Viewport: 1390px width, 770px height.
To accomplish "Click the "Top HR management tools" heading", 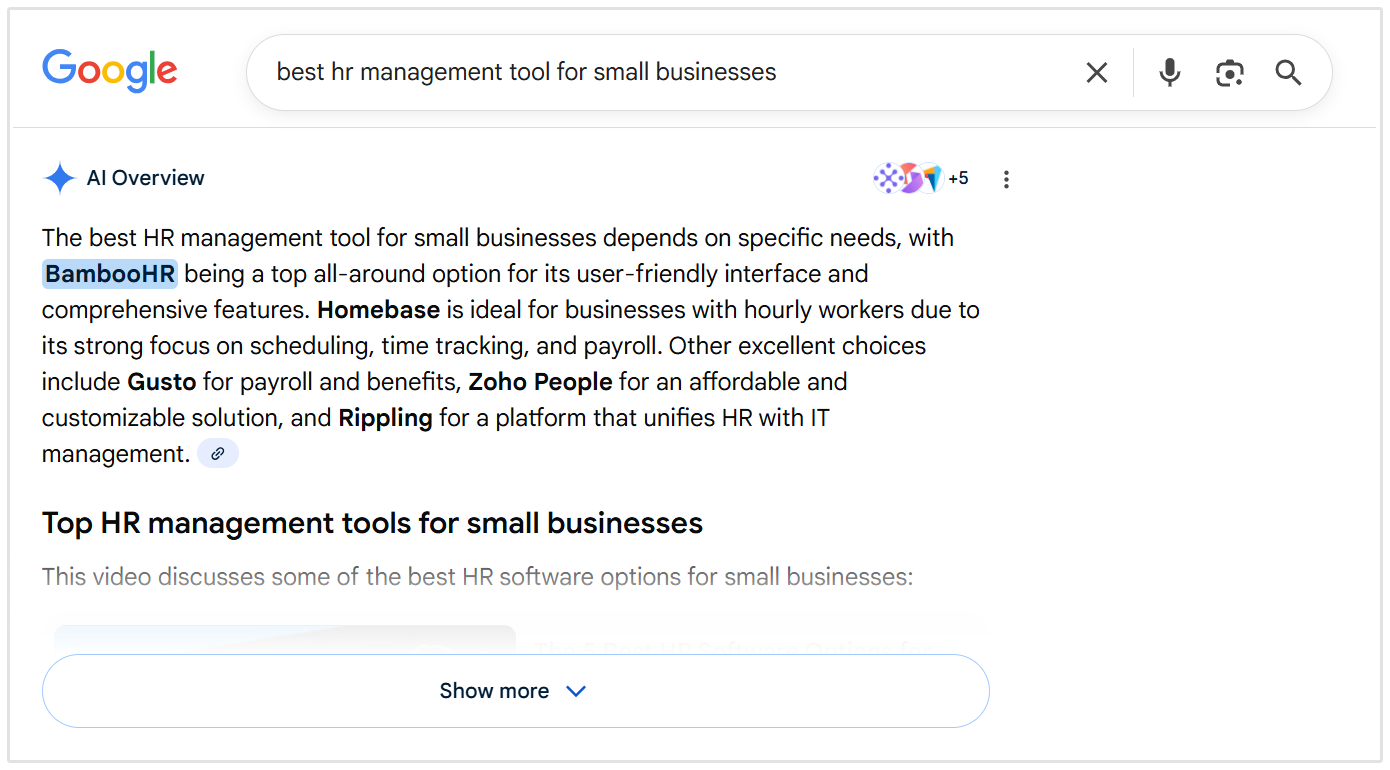I will tap(372, 523).
